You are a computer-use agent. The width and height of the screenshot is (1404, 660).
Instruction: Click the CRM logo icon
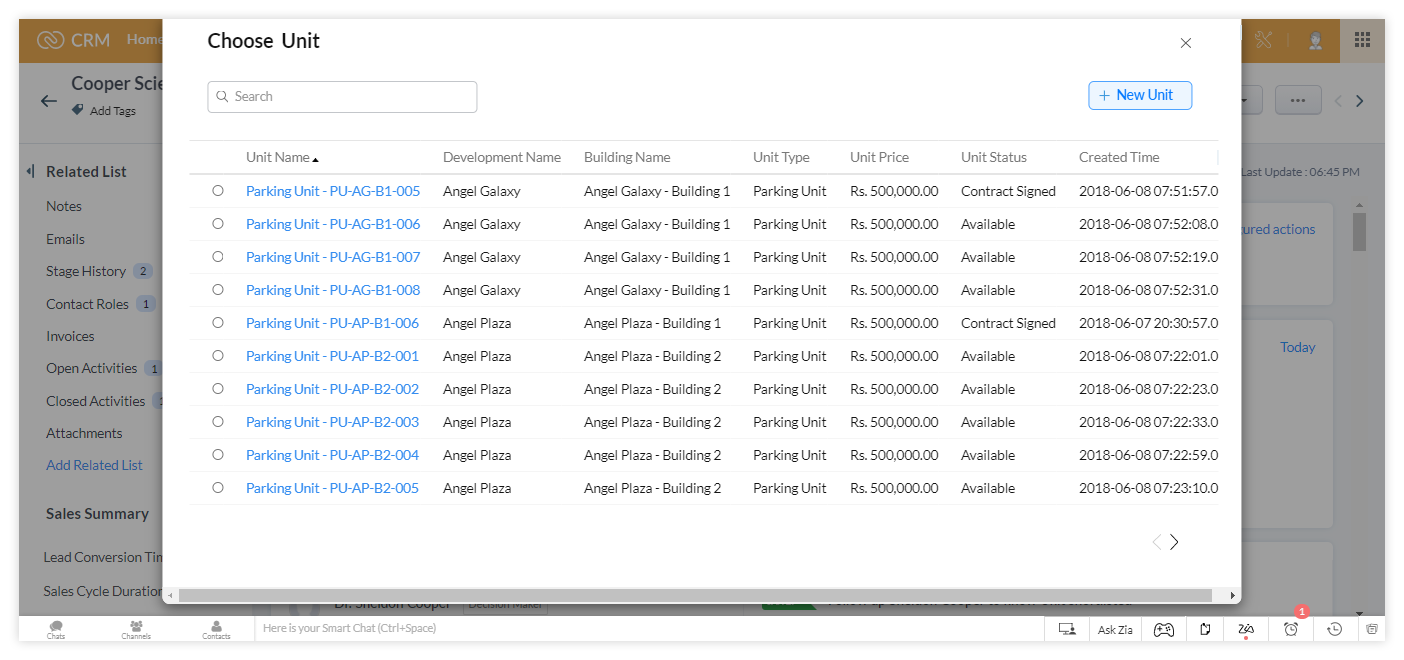pos(51,40)
